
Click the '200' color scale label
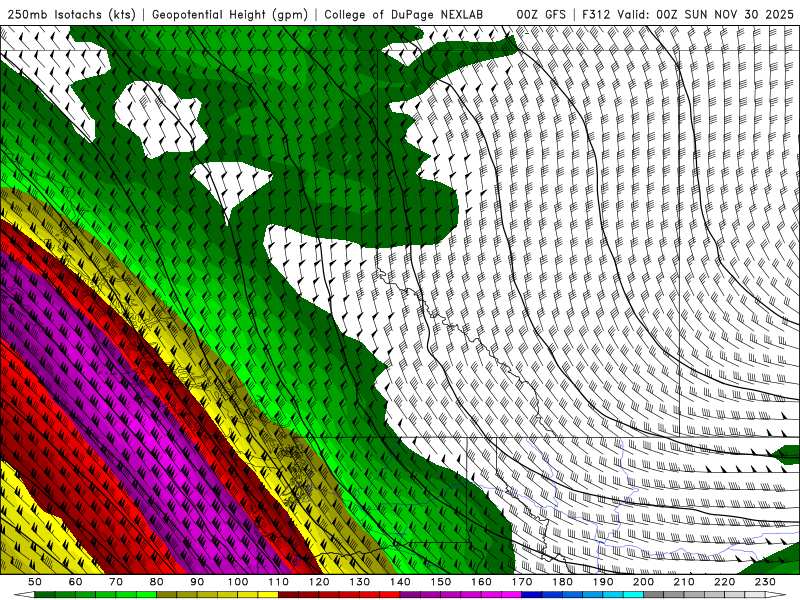tap(643, 582)
